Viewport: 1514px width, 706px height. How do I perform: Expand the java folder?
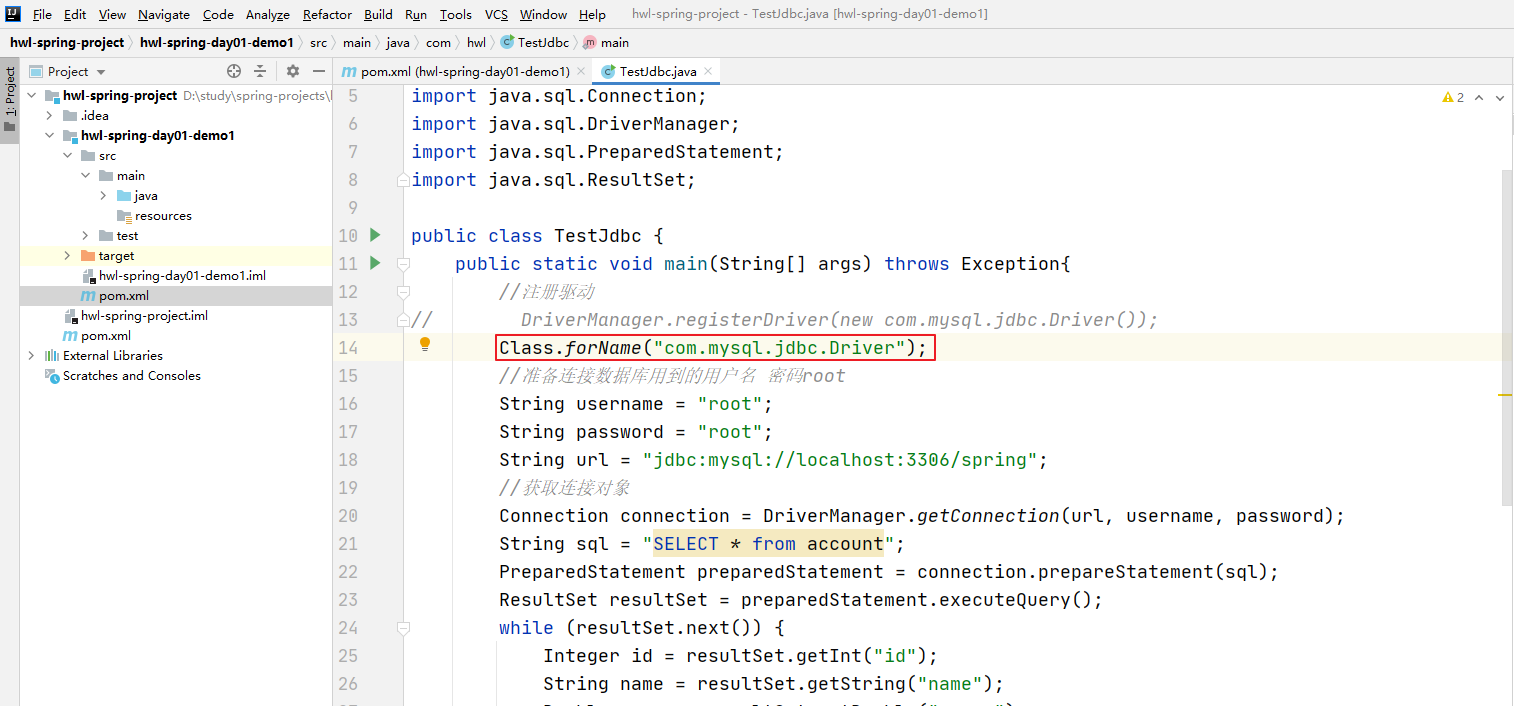tap(103, 196)
